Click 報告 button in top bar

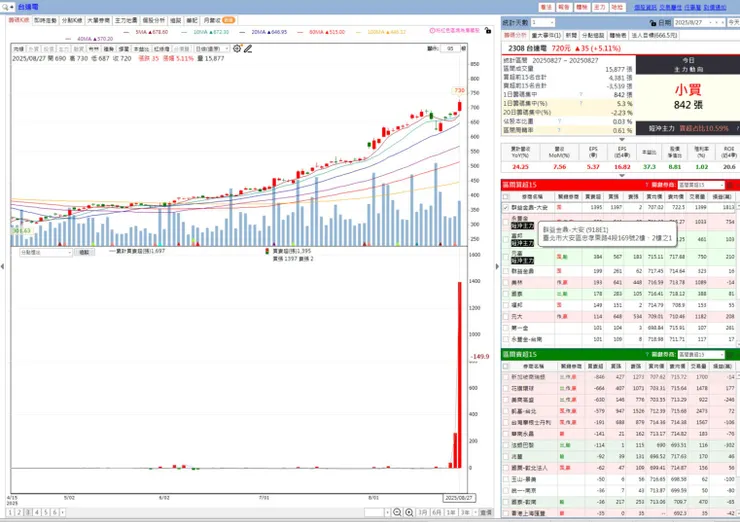[x=564, y=7]
